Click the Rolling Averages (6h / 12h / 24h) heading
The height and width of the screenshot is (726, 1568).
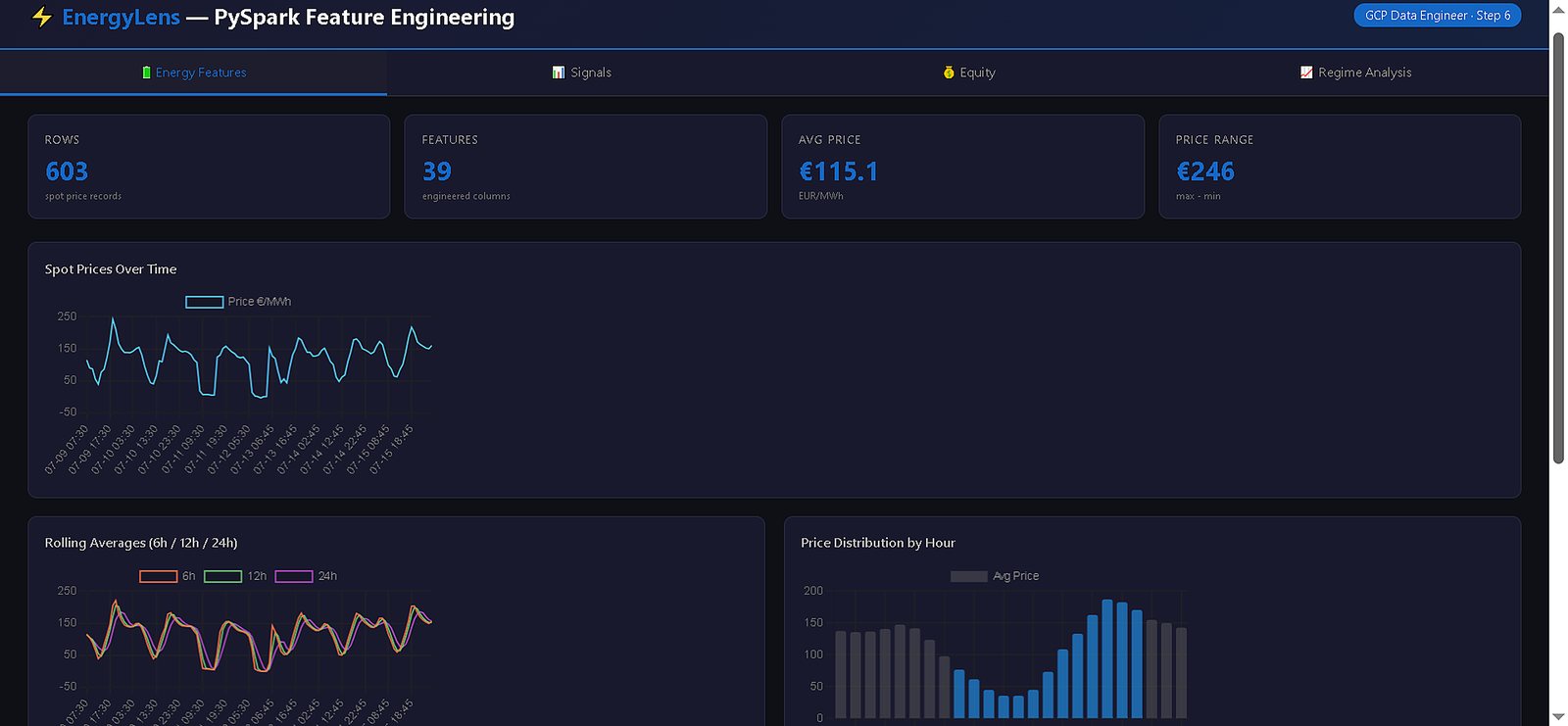[x=141, y=543]
